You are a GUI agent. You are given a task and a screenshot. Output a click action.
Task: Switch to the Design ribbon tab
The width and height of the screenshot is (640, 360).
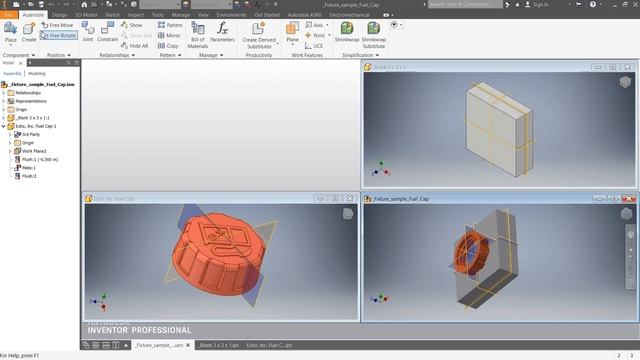(59, 15)
